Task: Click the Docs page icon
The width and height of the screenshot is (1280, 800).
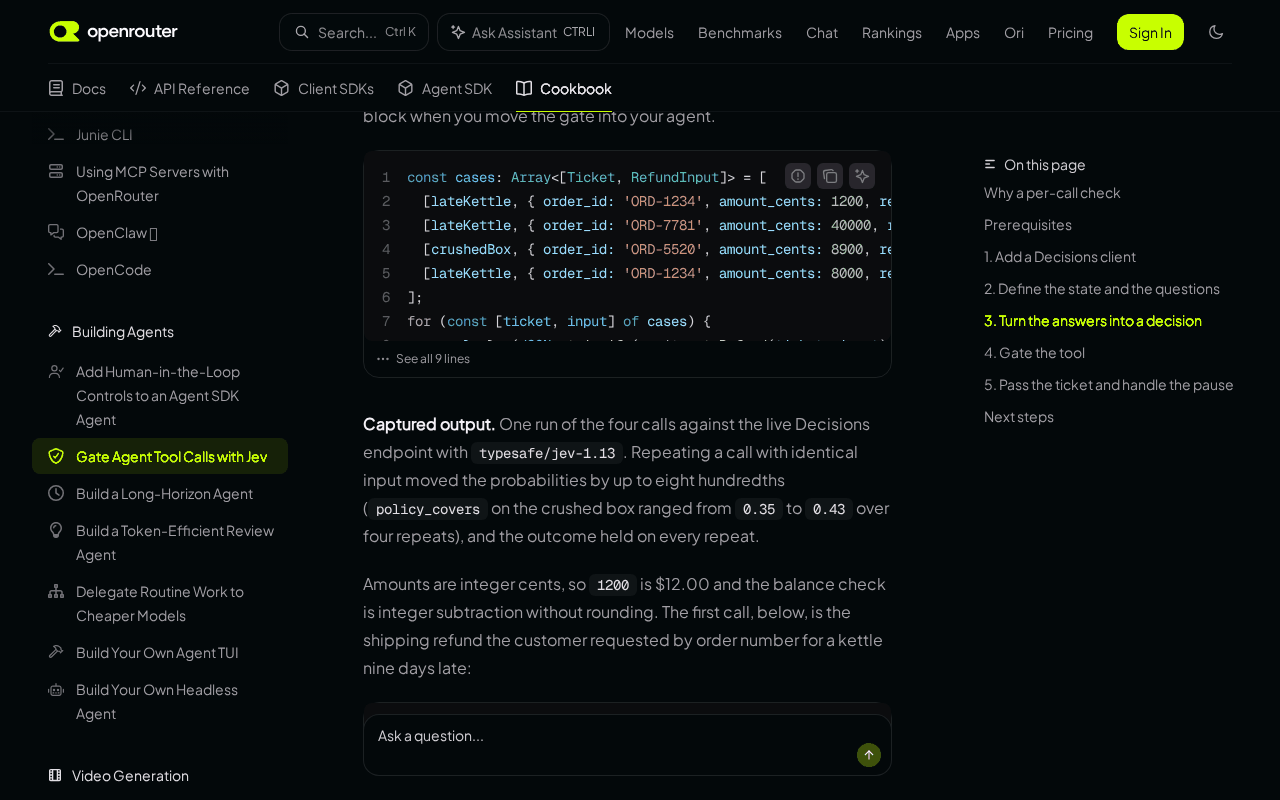Action: tap(56, 88)
